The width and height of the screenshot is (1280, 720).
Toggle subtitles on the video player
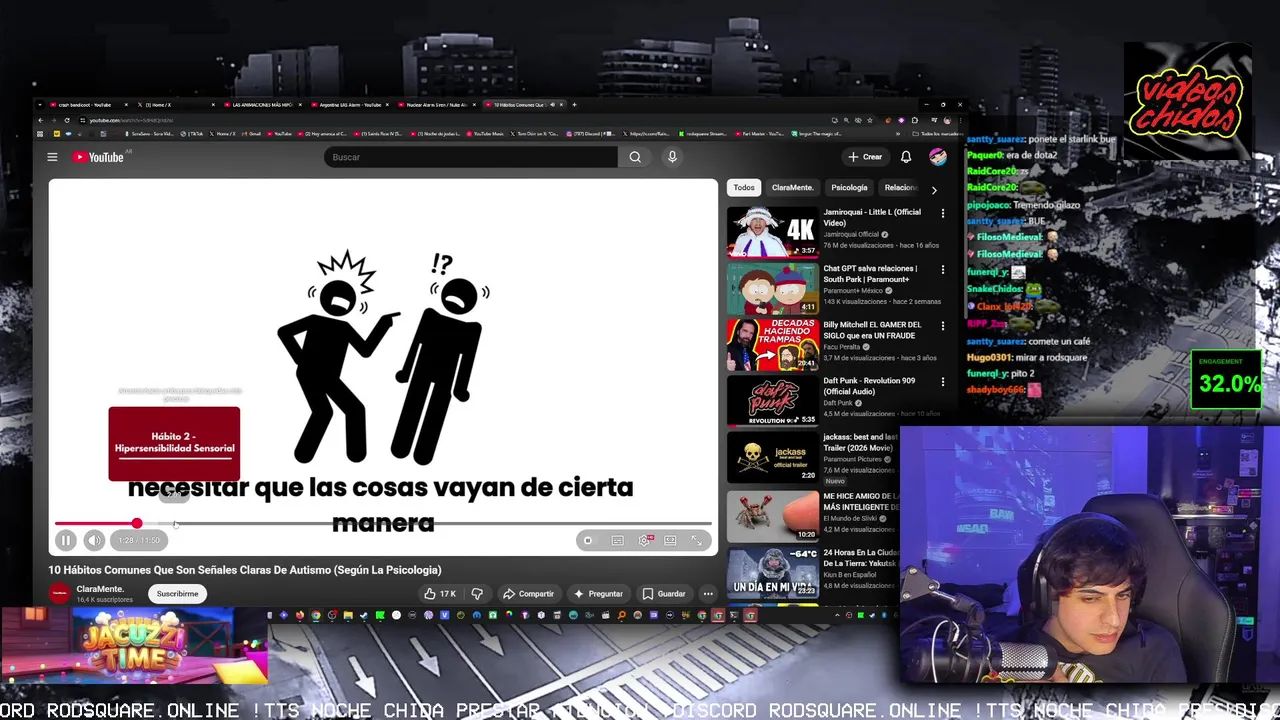point(617,540)
